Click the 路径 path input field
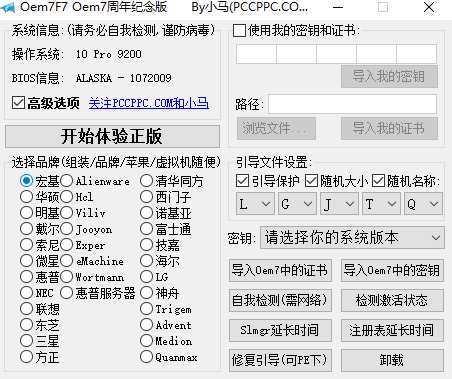Screen dimensions: 452x379 352,104
